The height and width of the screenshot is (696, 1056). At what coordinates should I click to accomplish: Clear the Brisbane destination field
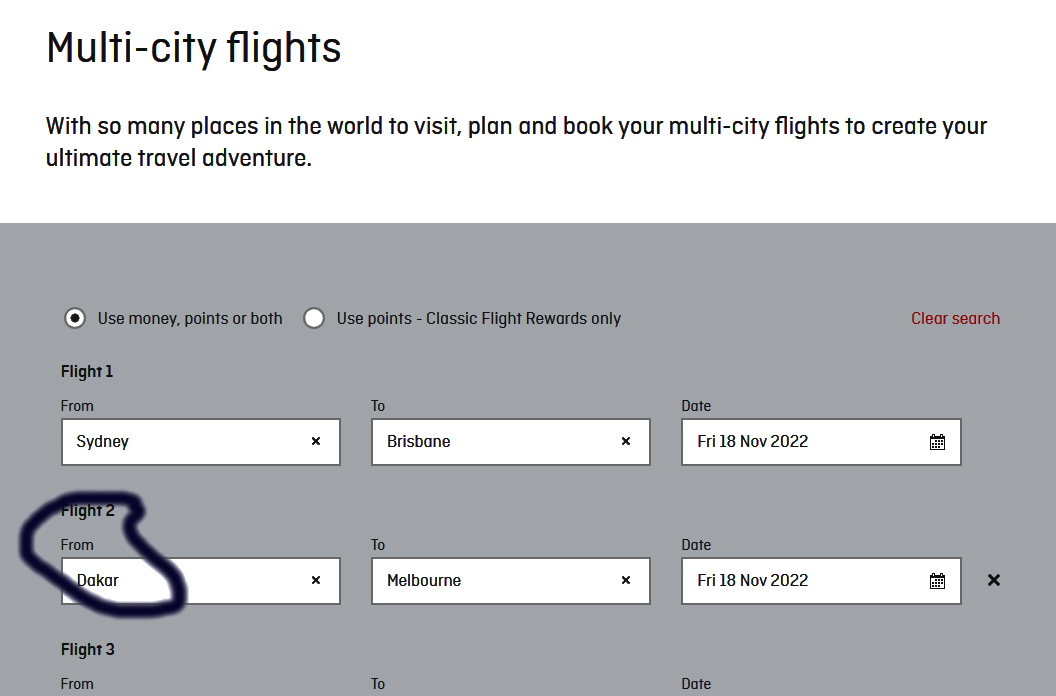[626, 441]
